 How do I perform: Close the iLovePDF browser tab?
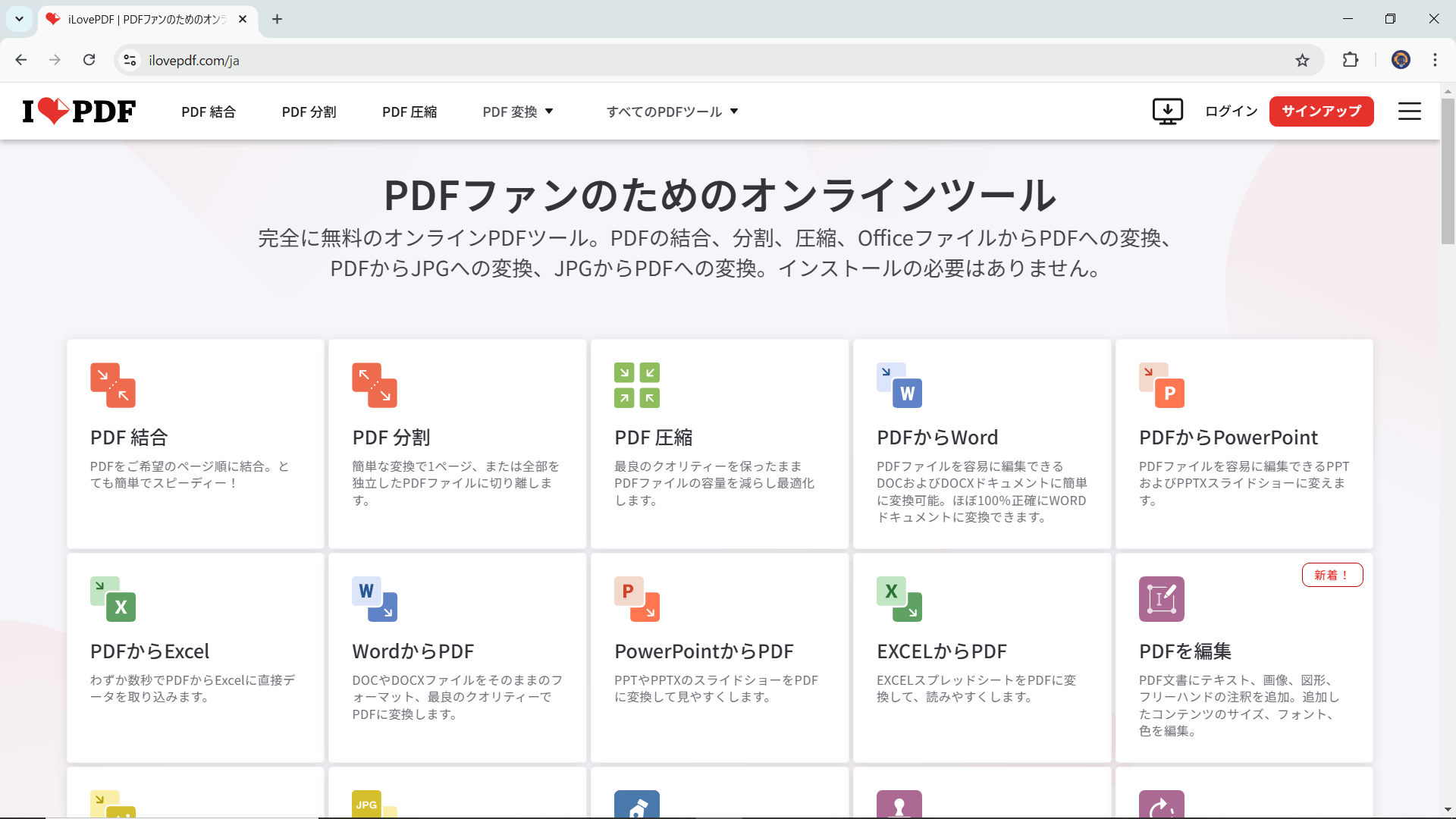(x=243, y=19)
